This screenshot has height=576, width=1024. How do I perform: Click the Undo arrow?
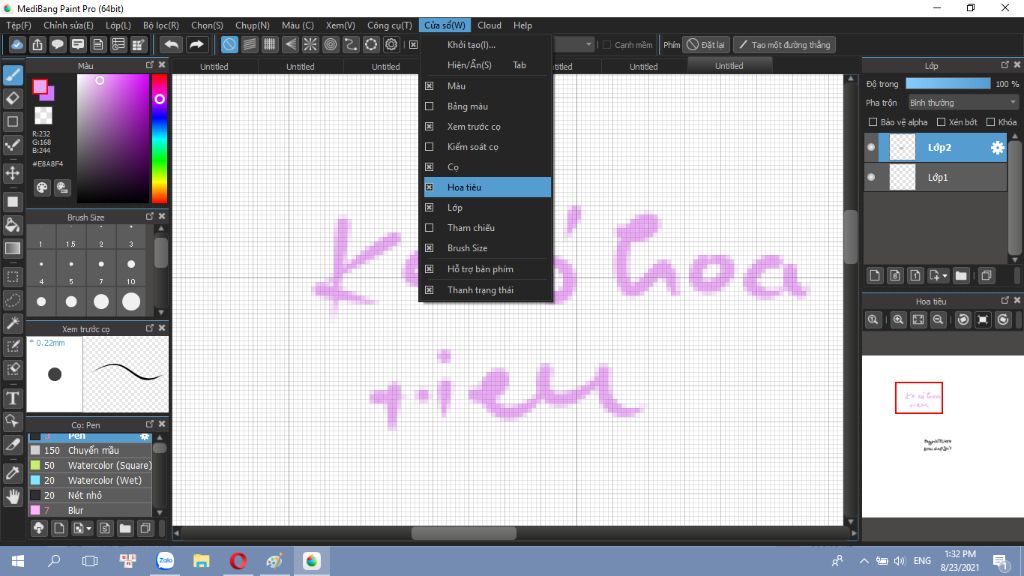[x=171, y=44]
